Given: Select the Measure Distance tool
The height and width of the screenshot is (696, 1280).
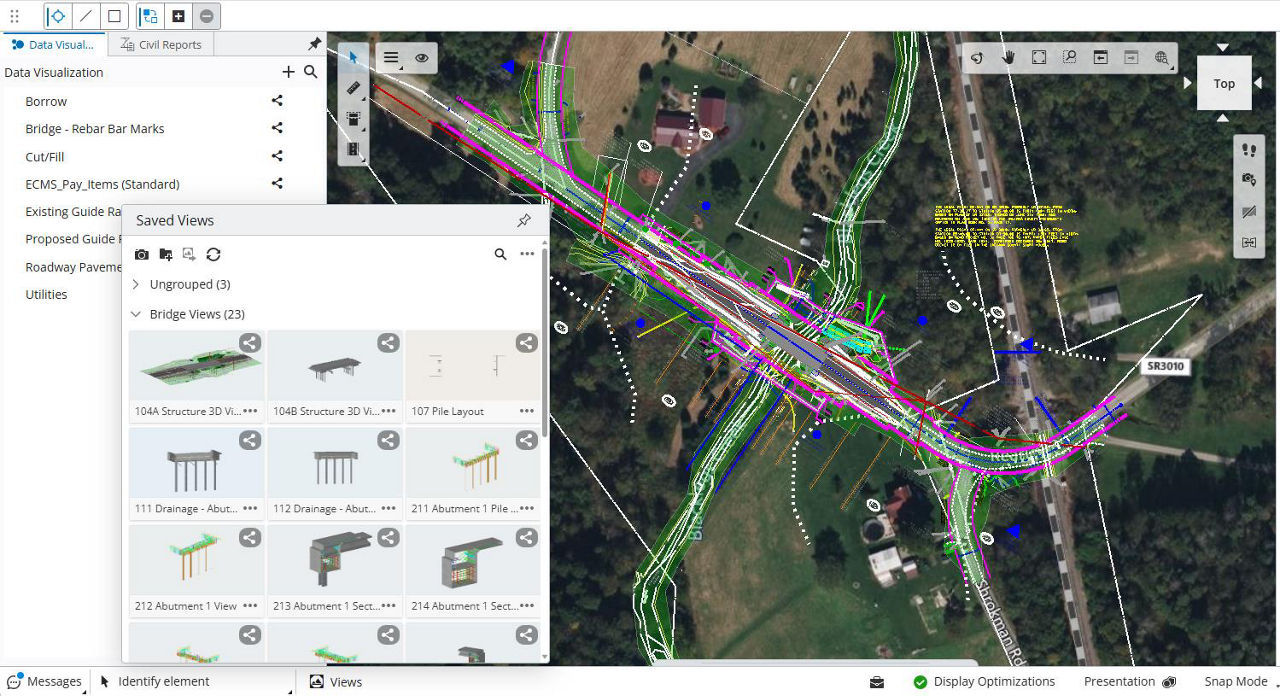Looking at the screenshot, I should [x=353, y=87].
